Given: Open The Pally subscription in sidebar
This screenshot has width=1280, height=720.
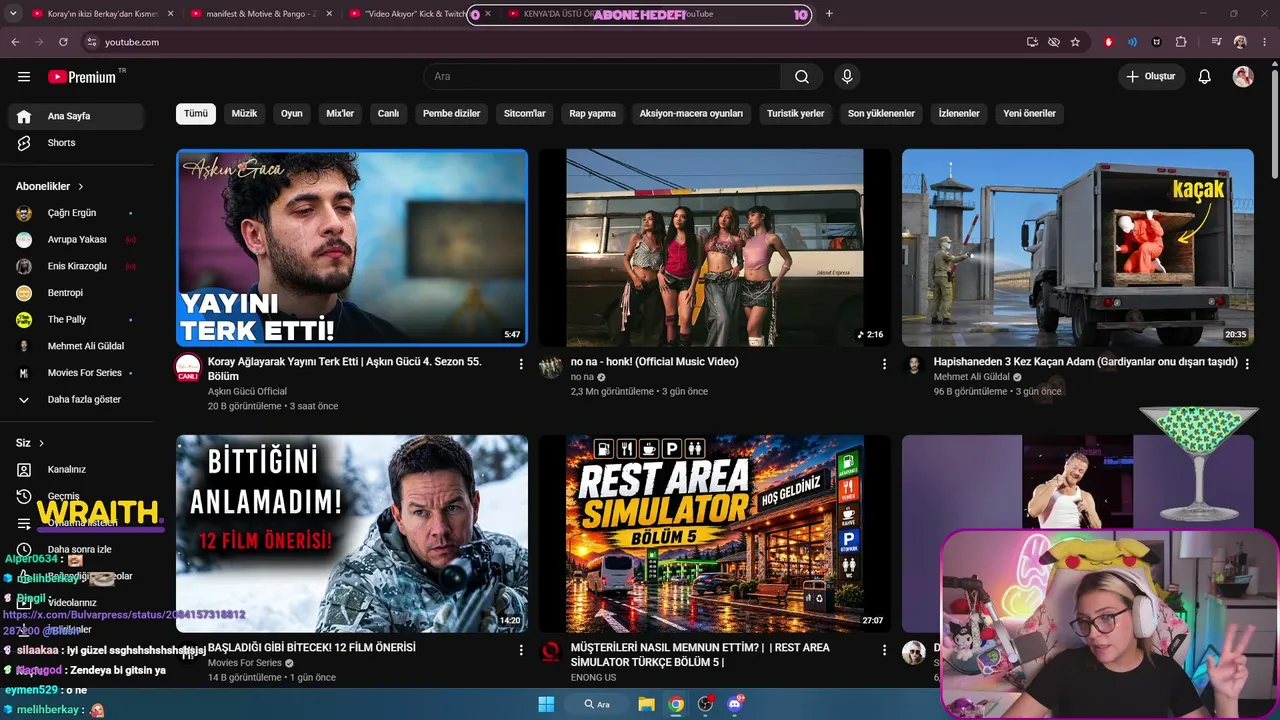Looking at the screenshot, I should click(77, 319).
